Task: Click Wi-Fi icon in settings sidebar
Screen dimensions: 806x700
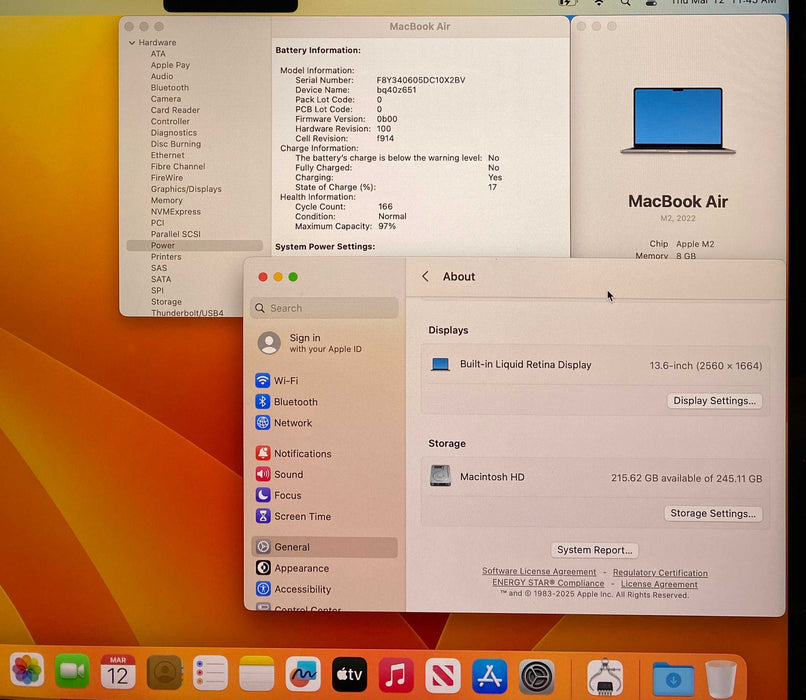Action: [263, 380]
